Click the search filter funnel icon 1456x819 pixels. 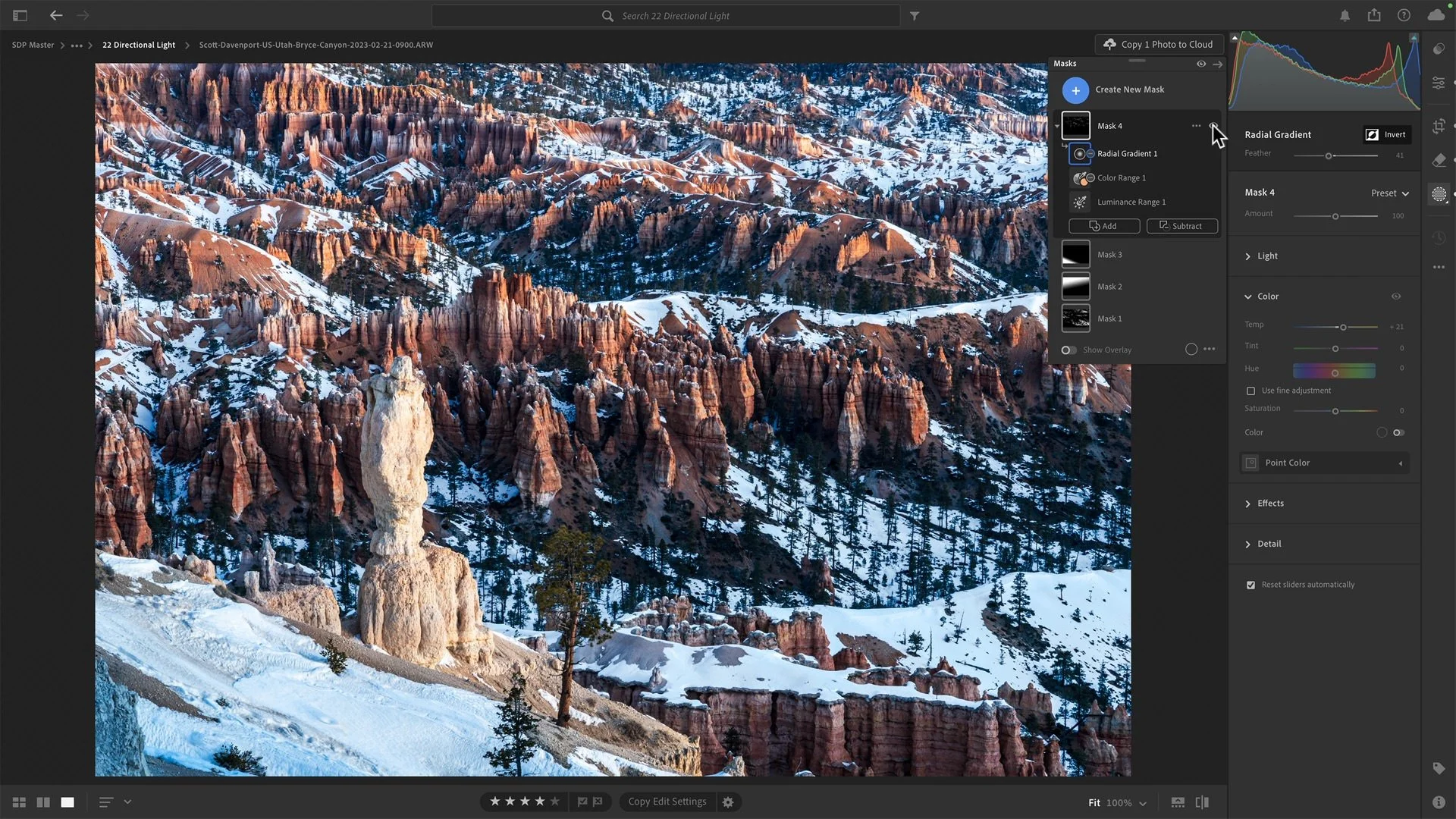(x=915, y=15)
